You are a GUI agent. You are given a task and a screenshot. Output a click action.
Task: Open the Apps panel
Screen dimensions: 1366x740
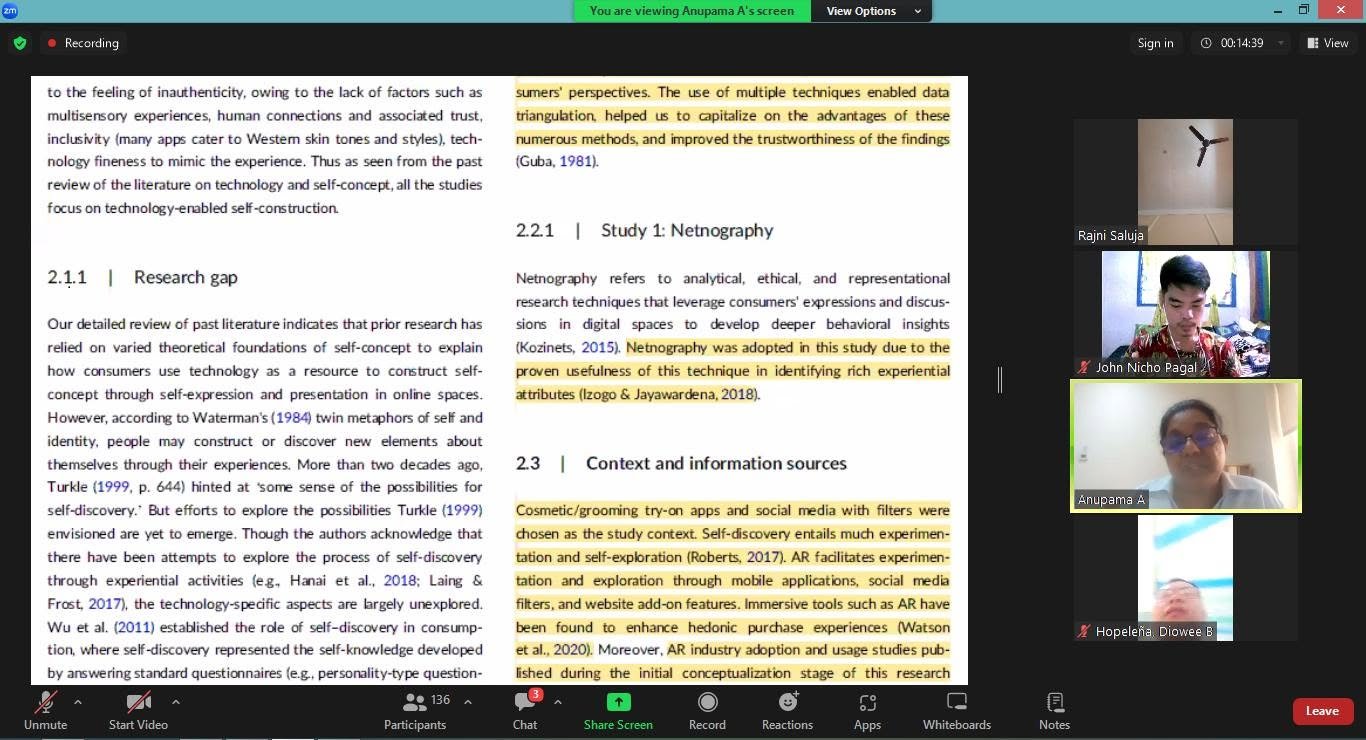click(x=867, y=711)
